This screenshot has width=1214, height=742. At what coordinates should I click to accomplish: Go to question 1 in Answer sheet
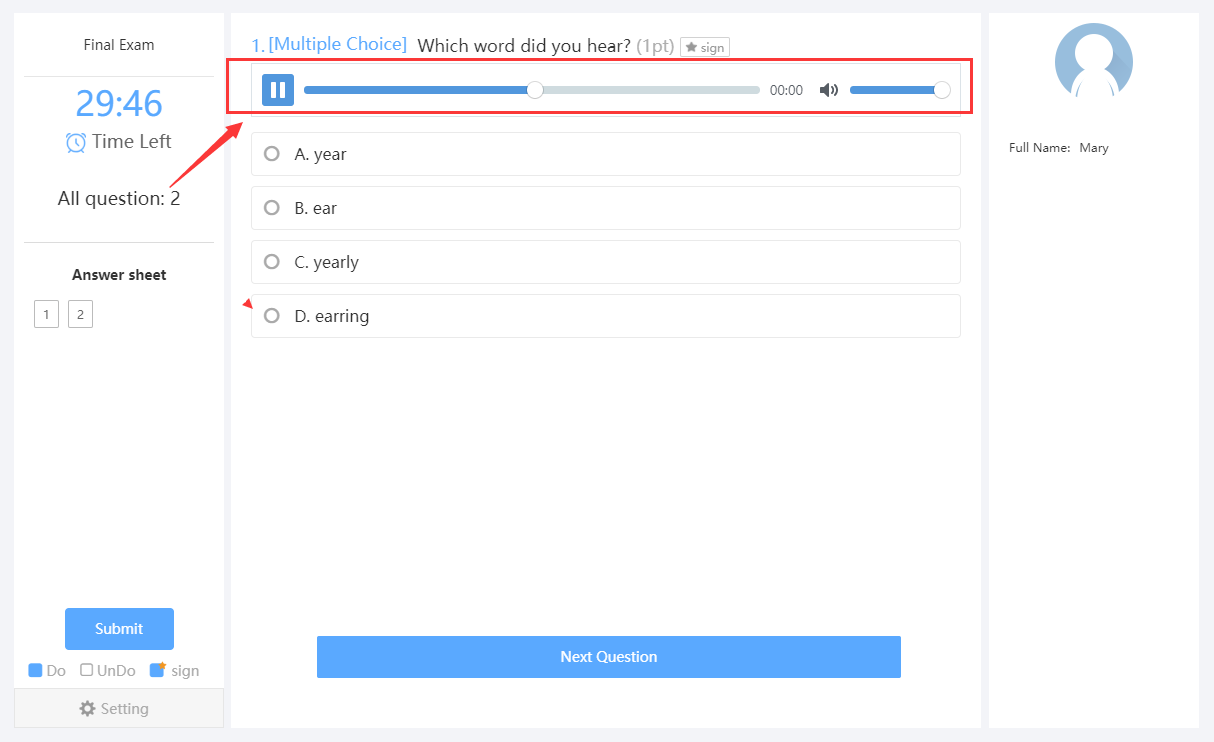pos(46,315)
